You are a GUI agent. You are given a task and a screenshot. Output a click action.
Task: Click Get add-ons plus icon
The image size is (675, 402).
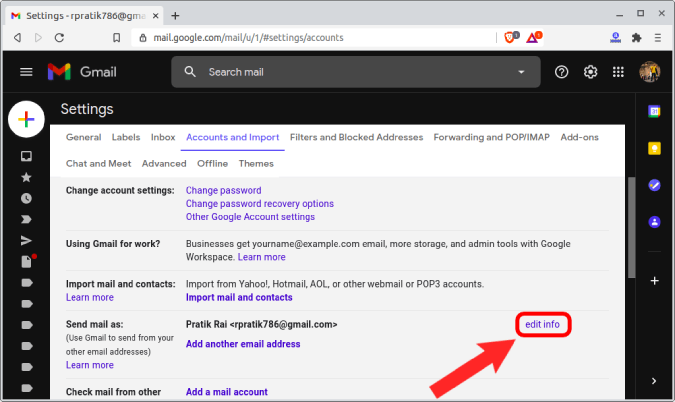[x=654, y=281]
